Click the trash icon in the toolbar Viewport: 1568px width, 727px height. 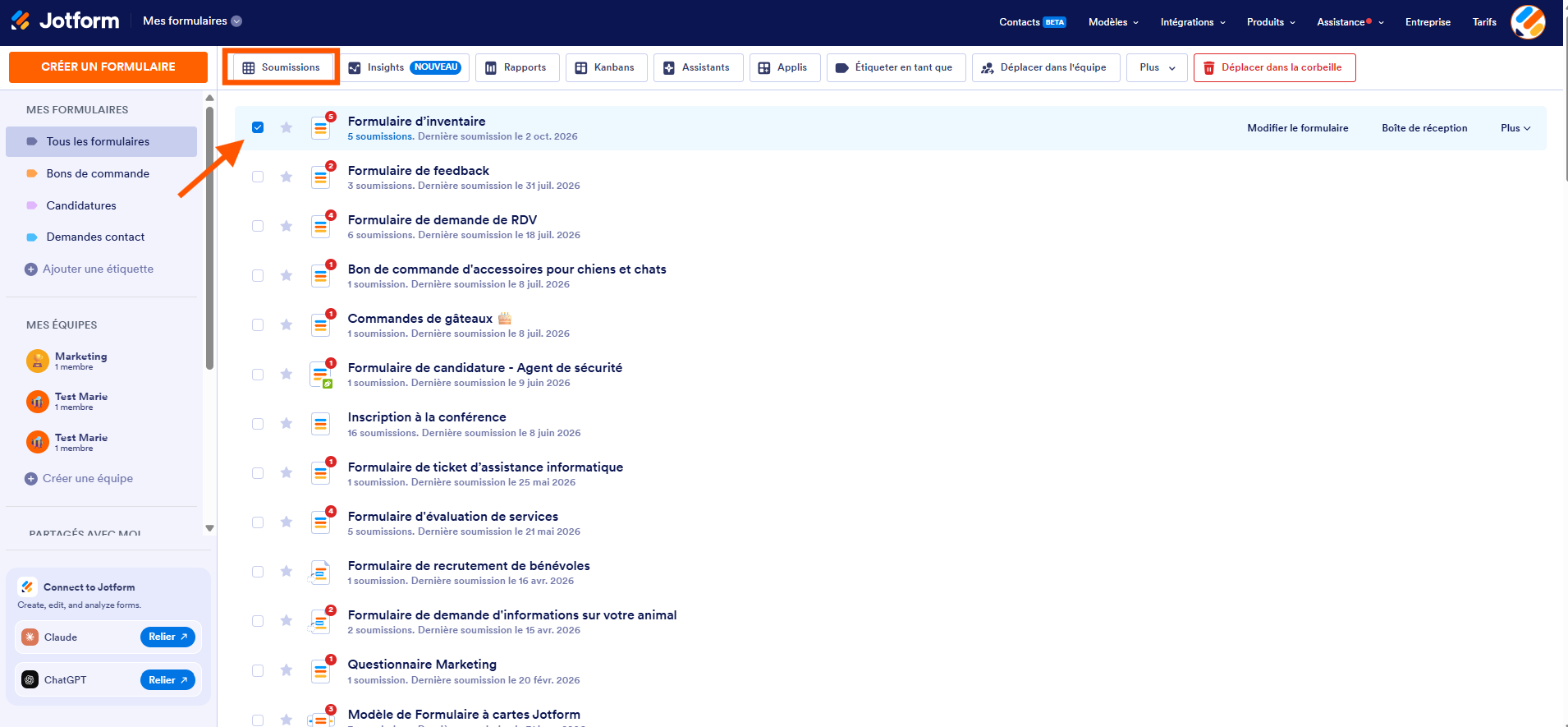tap(1208, 68)
